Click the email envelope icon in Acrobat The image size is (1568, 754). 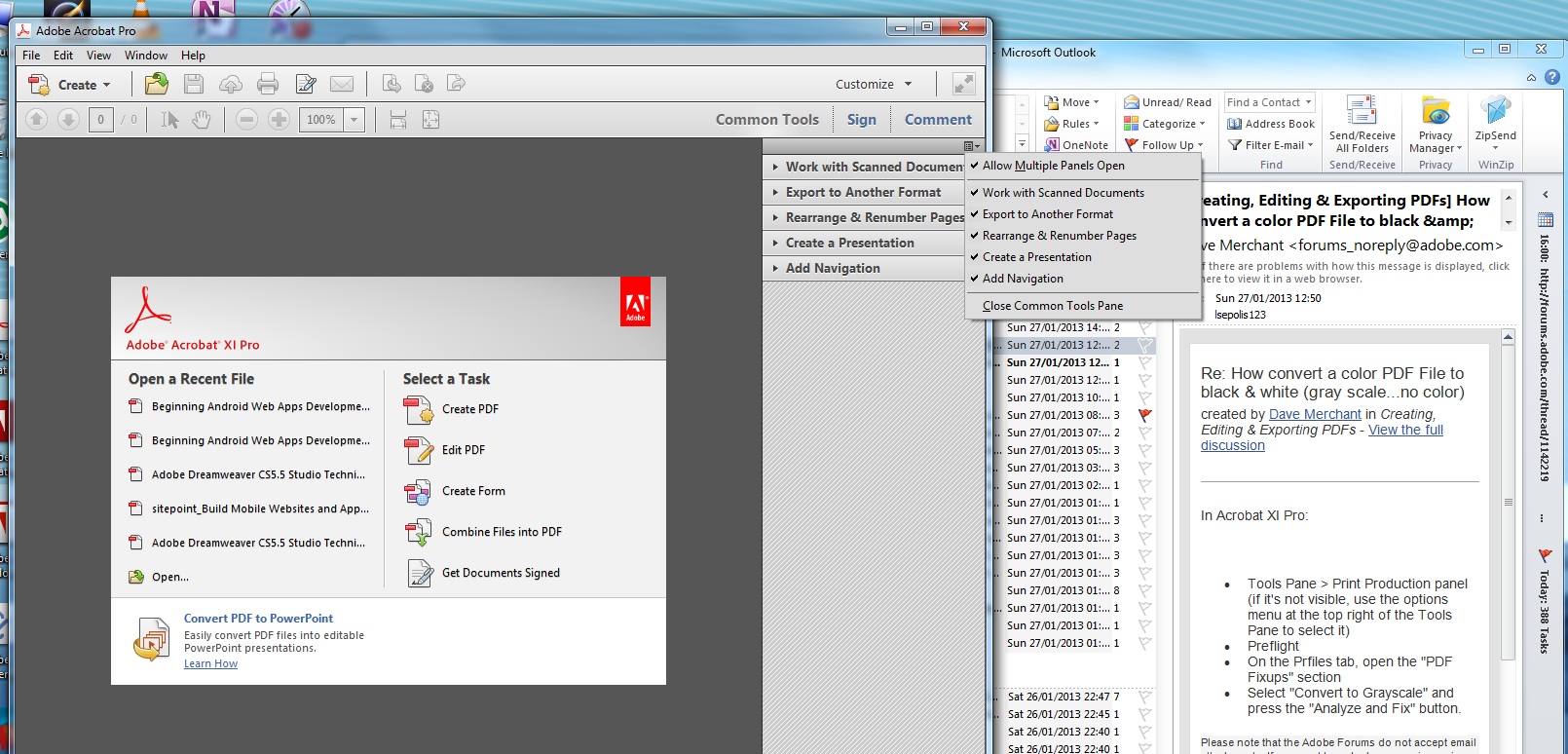342,85
